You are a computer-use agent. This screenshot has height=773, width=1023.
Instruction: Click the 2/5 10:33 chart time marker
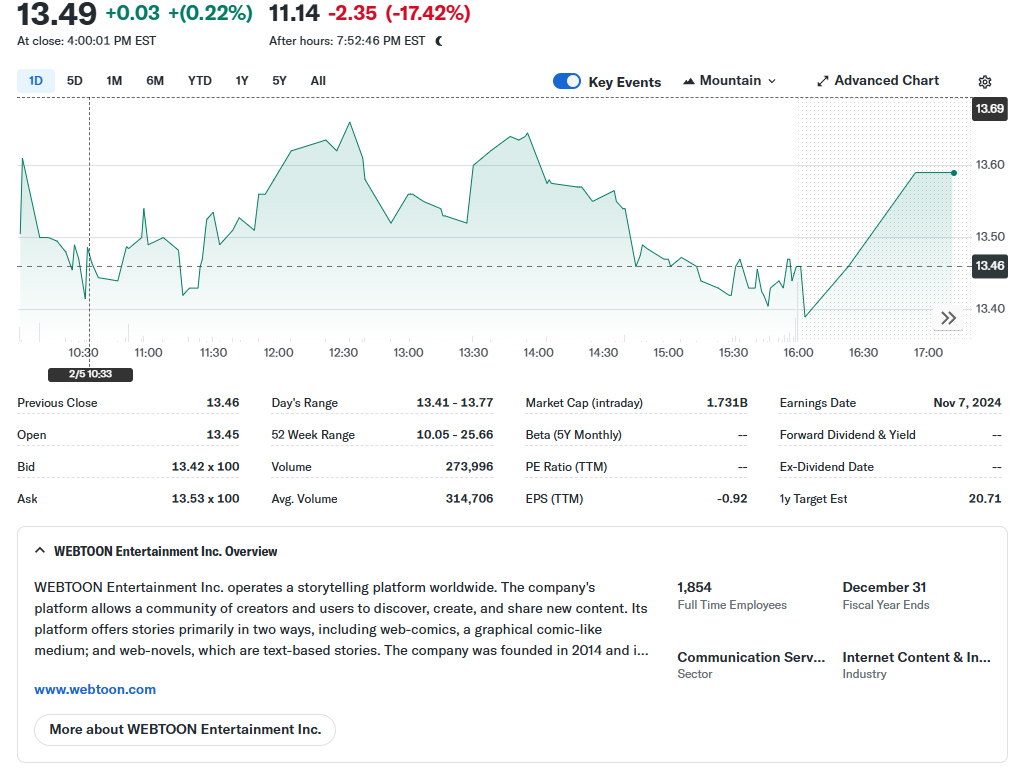pyautogui.click(x=90, y=374)
